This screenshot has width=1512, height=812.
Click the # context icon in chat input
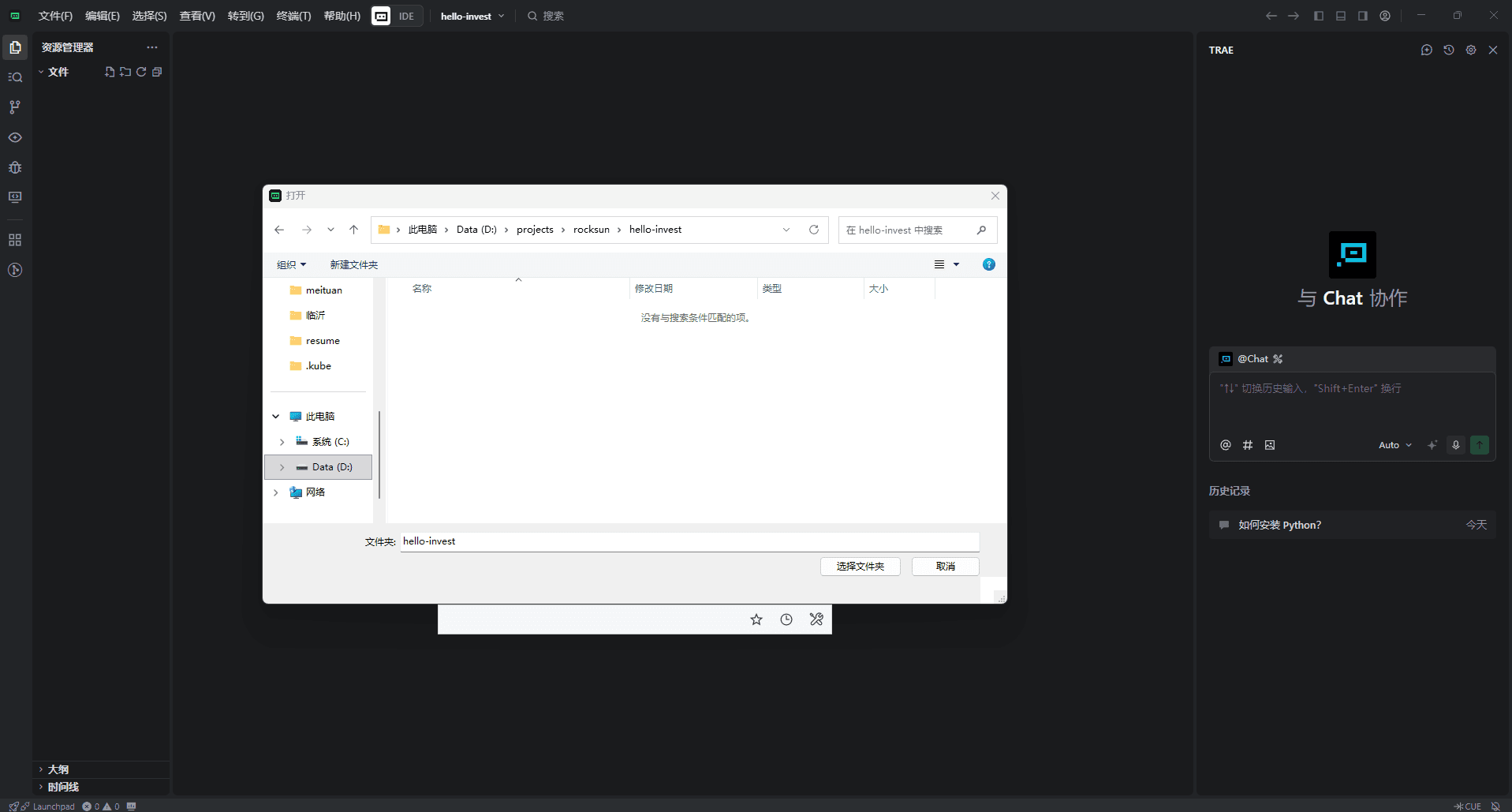(1247, 445)
